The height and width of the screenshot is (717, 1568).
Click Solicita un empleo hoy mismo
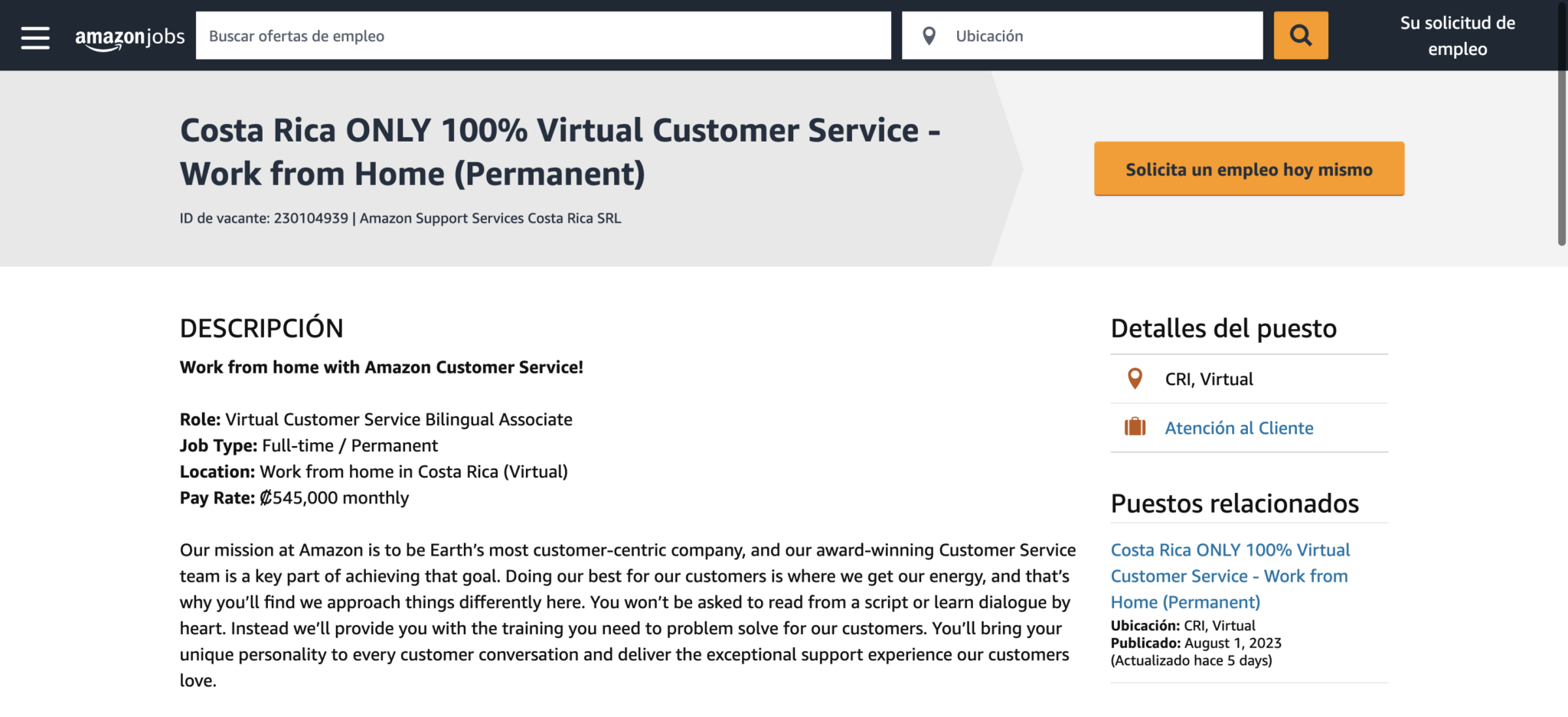click(1248, 168)
